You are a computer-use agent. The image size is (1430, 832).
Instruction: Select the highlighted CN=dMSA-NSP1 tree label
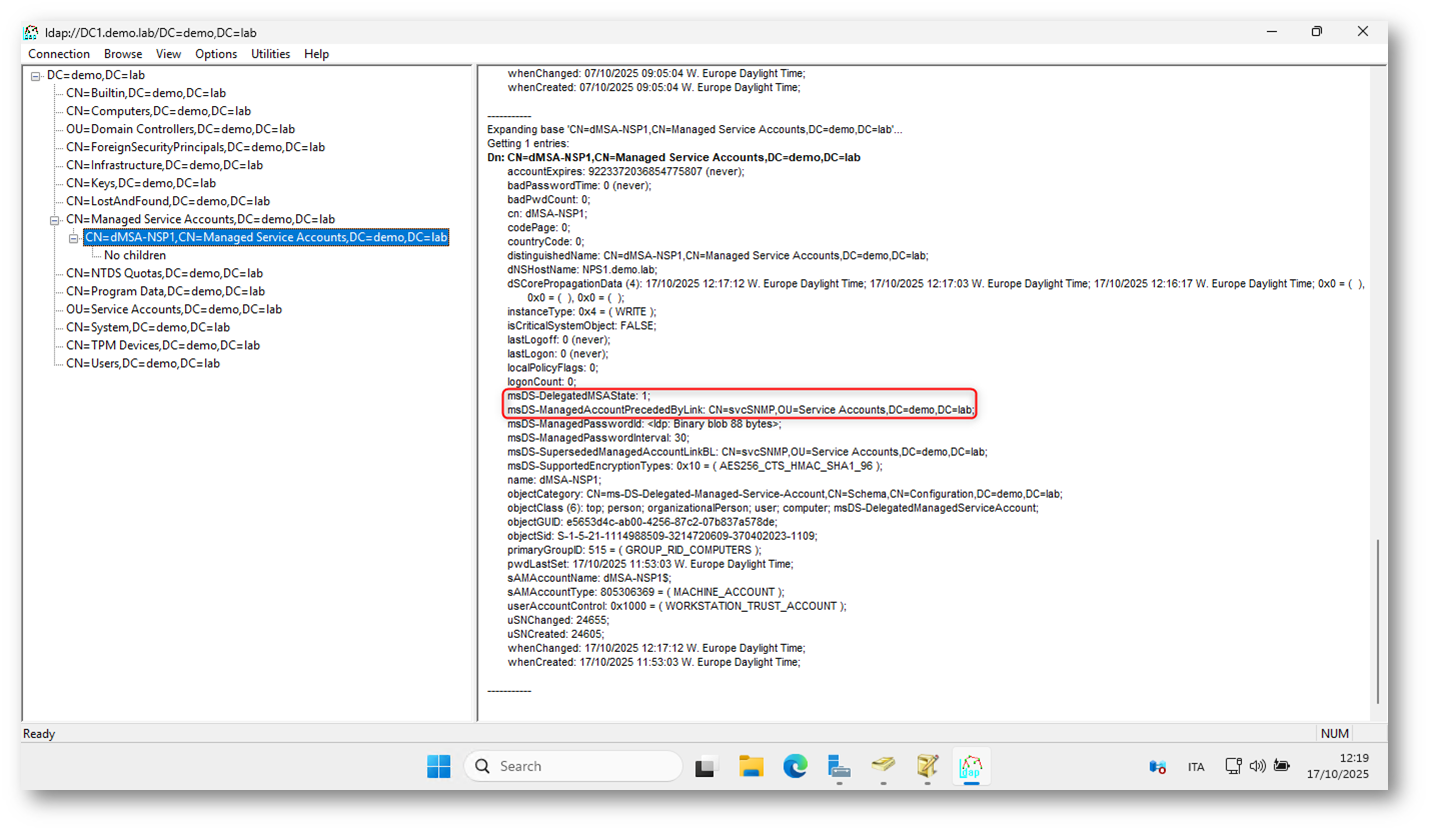266,238
